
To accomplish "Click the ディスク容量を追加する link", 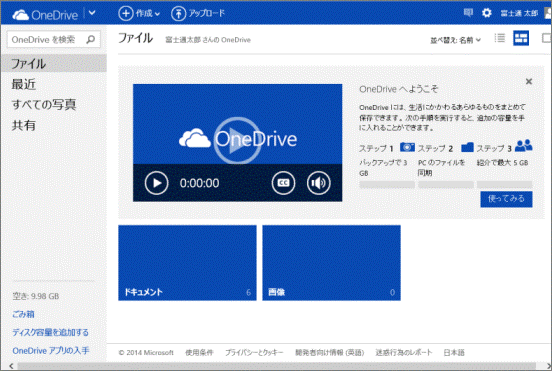I will 50,332.
